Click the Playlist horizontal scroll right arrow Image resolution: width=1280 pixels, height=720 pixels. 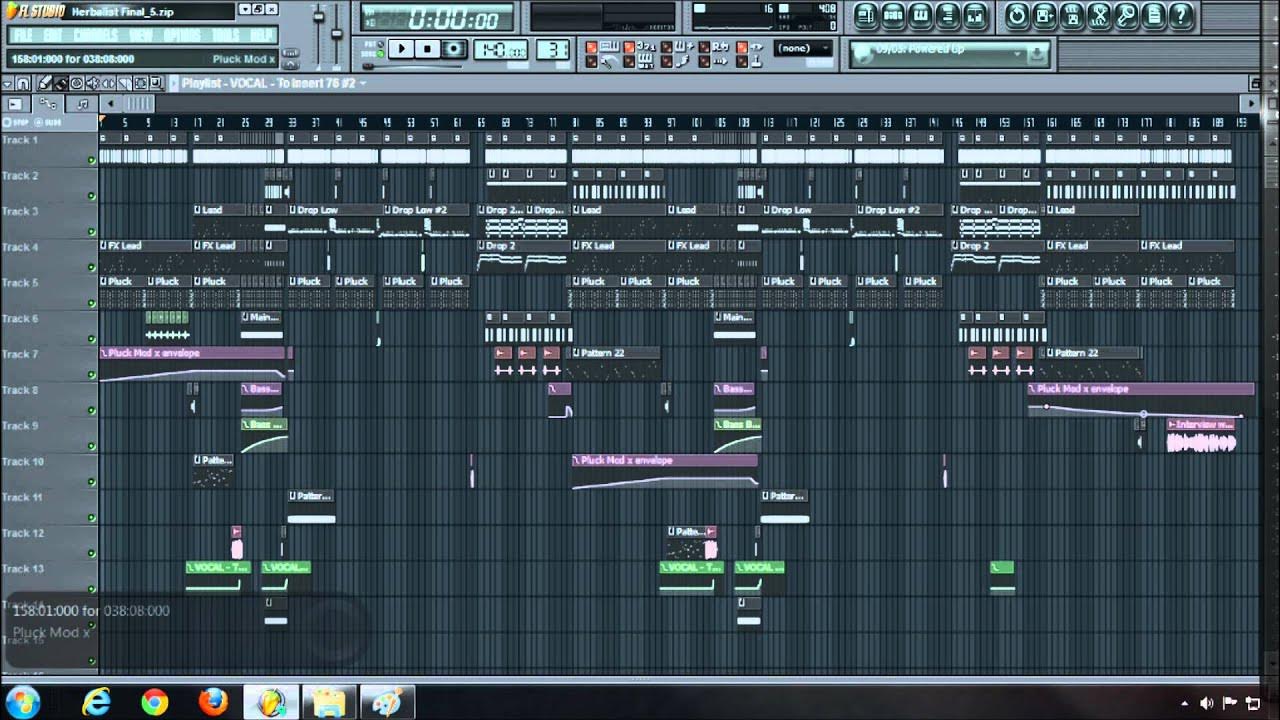click(x=1250, y=104)
